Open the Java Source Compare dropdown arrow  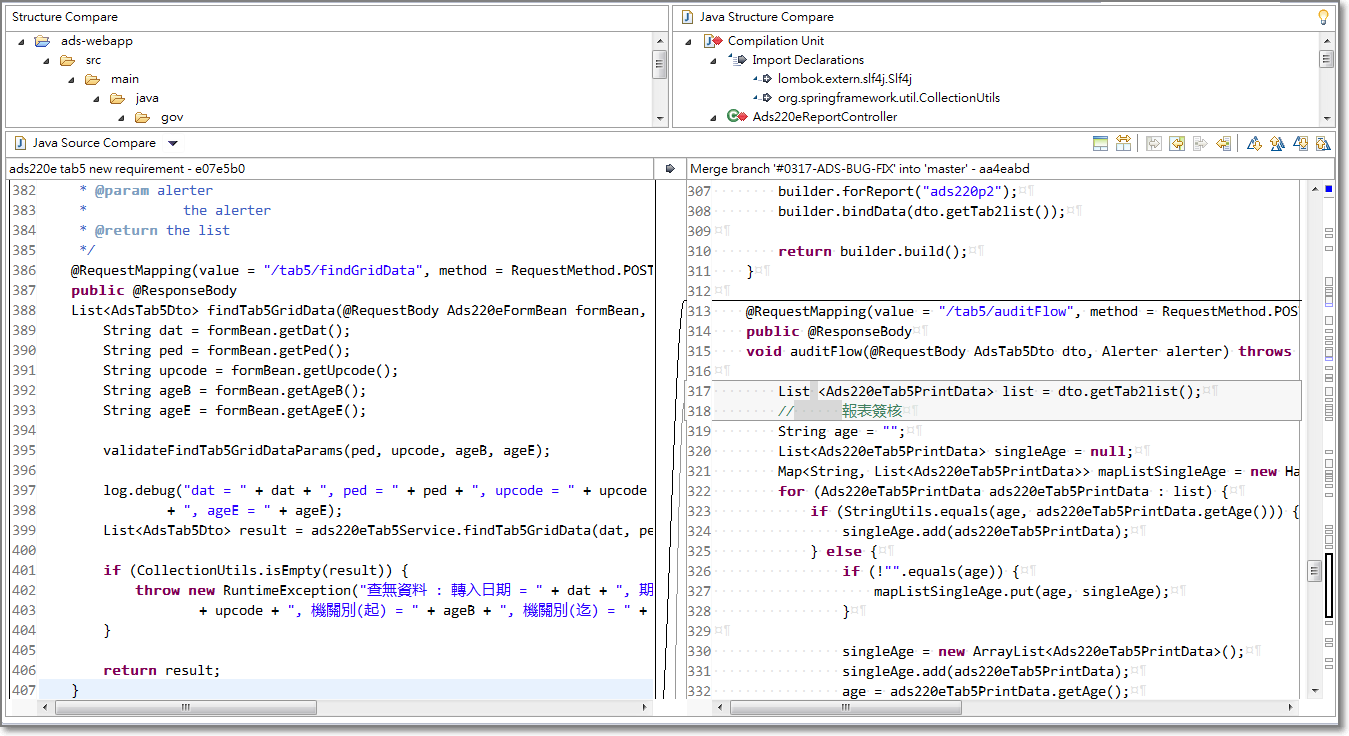[x=173, y=144]
